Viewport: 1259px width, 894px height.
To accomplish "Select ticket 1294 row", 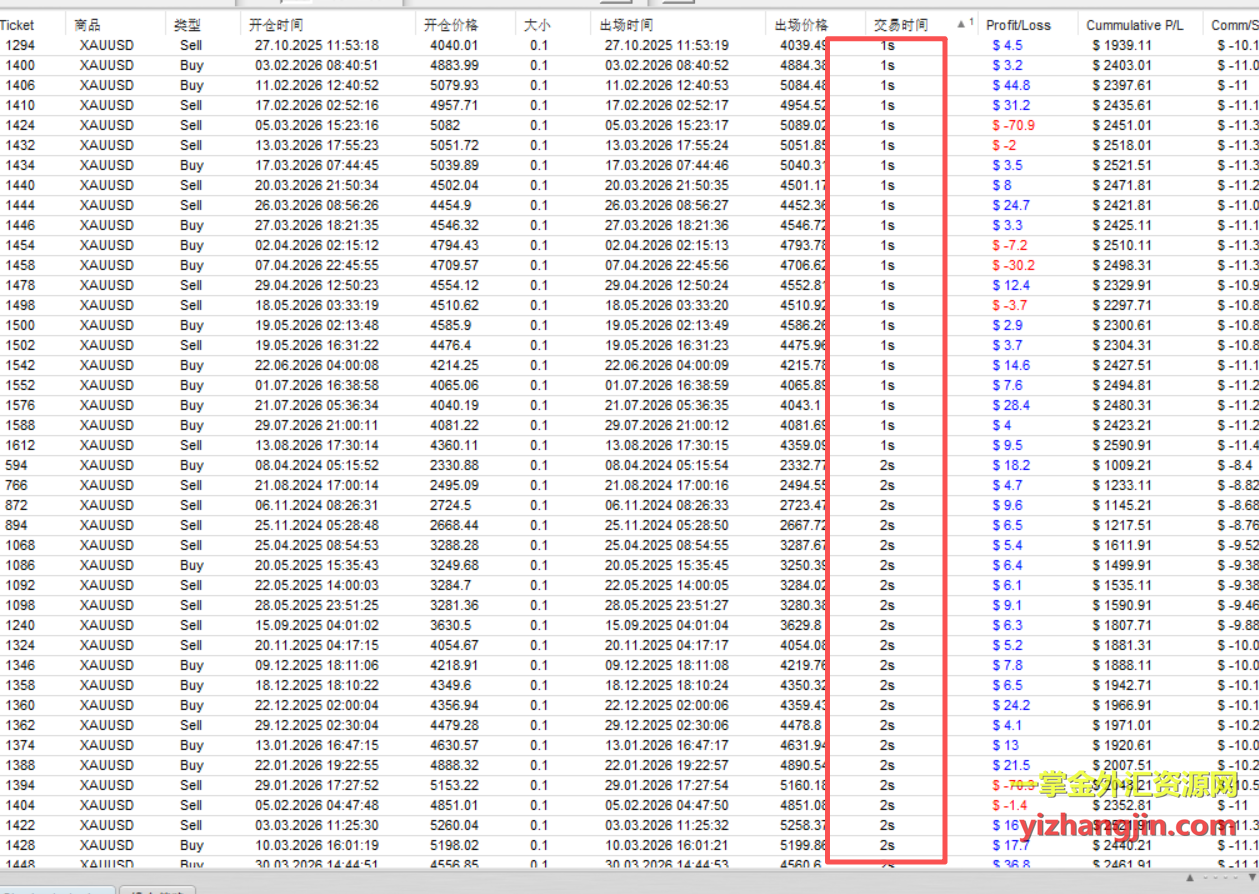I will (629, 45).
